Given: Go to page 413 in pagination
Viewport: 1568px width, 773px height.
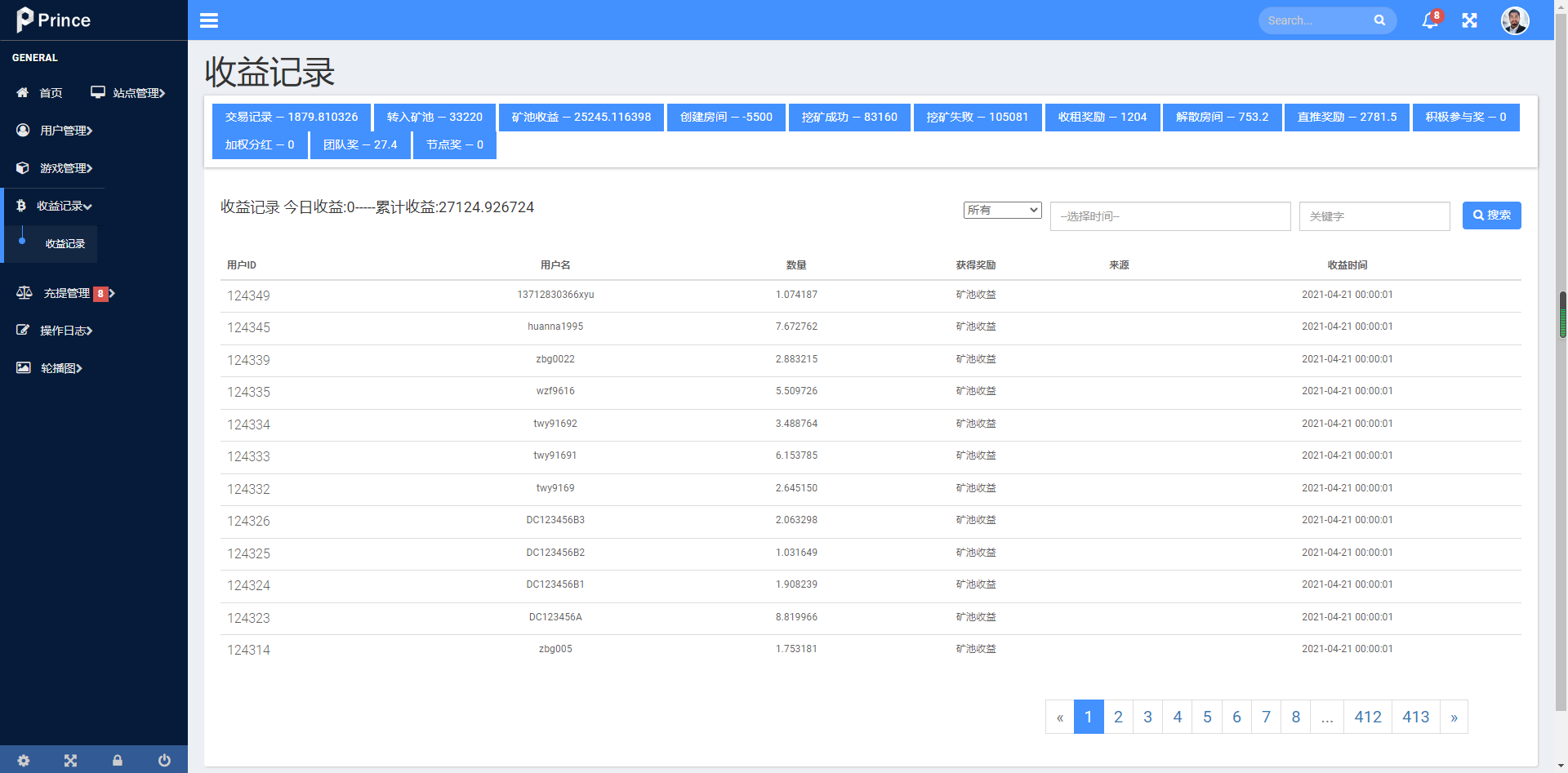Looking at the screenshot, I should tap(1415, 717).
